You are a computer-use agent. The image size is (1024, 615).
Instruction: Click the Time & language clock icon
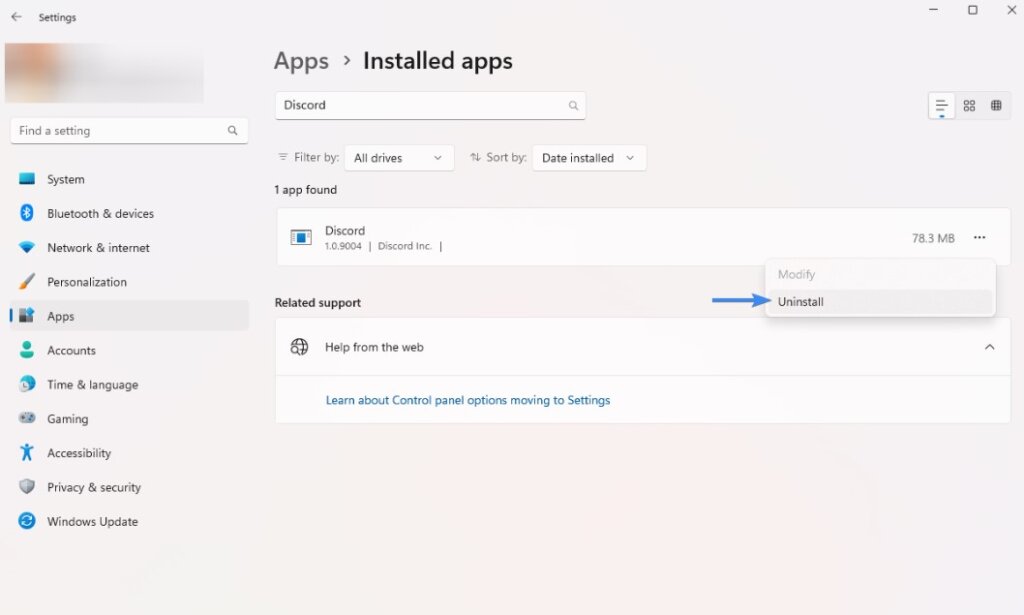point(27,384)
